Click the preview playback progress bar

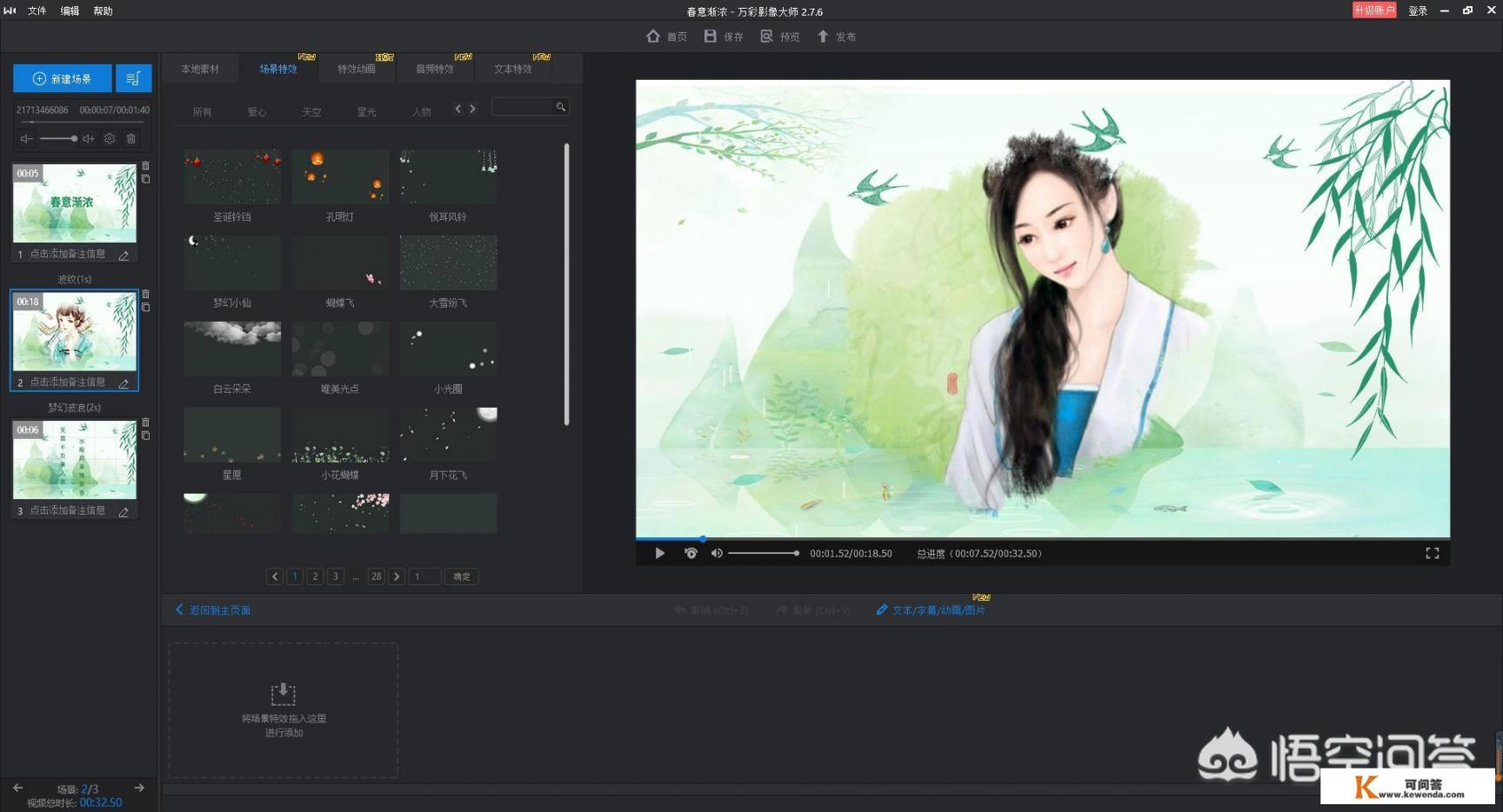pyautogui.click(x=1043, y=539)
